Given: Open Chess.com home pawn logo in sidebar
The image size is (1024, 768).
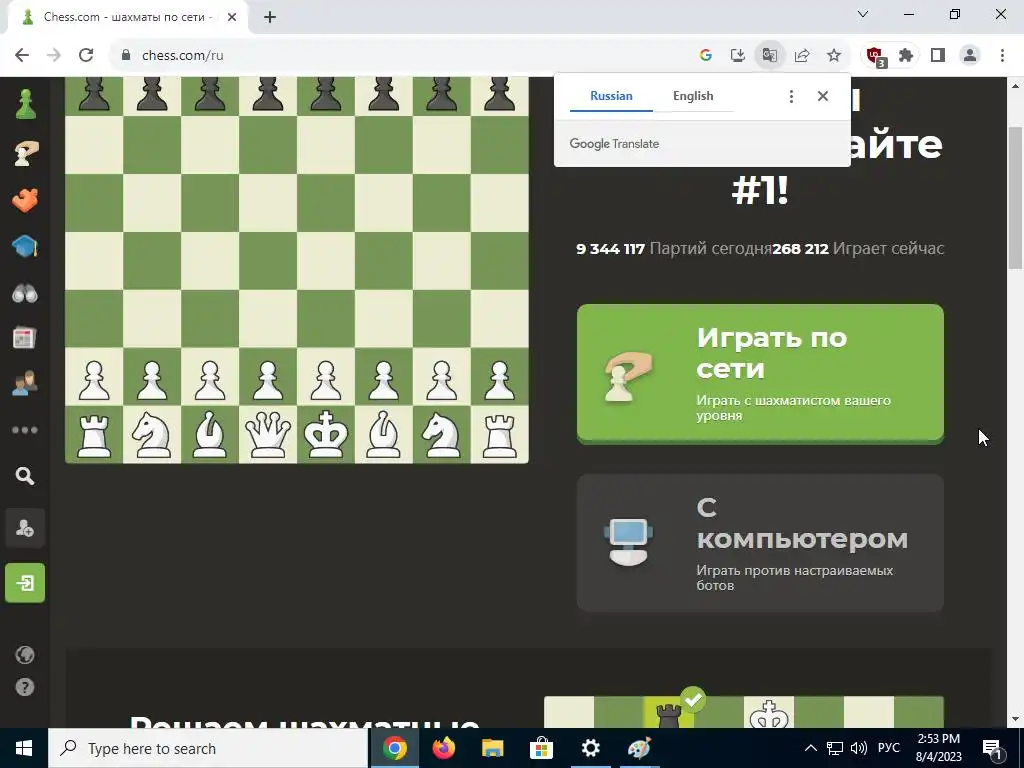Looking at the screenshot, I should 25,105.
